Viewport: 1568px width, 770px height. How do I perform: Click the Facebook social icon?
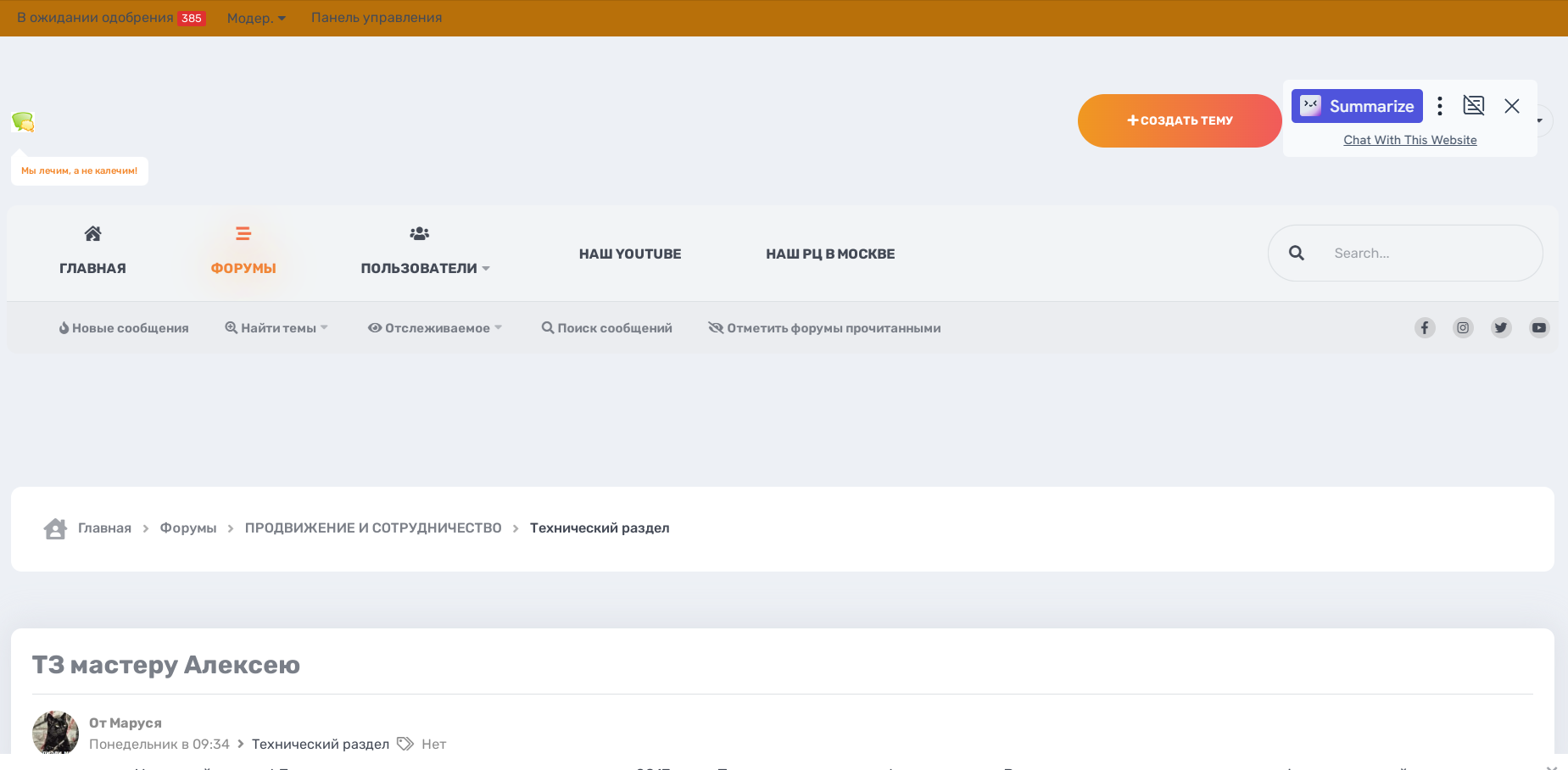tap(1425, 327)
